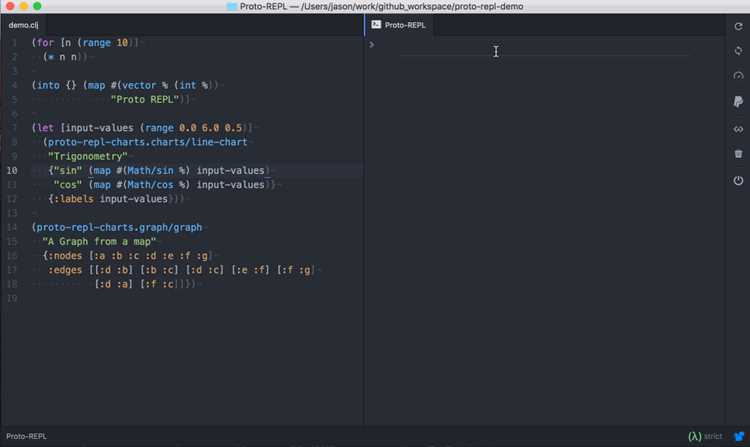This screenshot has width=750, height=447.
Task: Select the Proto-REPL tab
Action: [399, 25]
